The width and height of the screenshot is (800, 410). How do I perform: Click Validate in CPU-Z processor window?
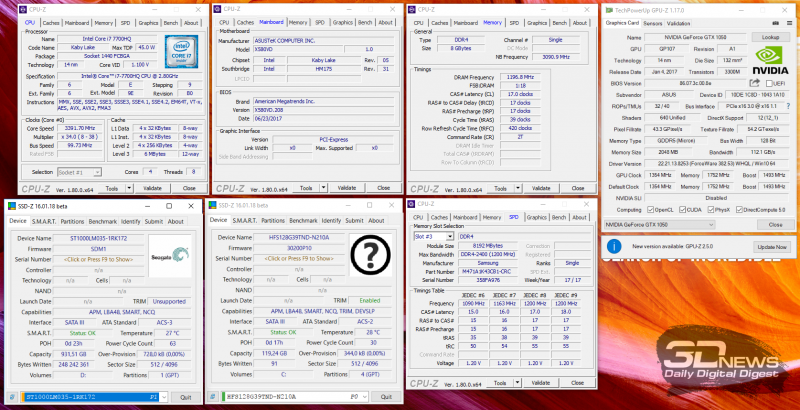(x=153, y=189)
